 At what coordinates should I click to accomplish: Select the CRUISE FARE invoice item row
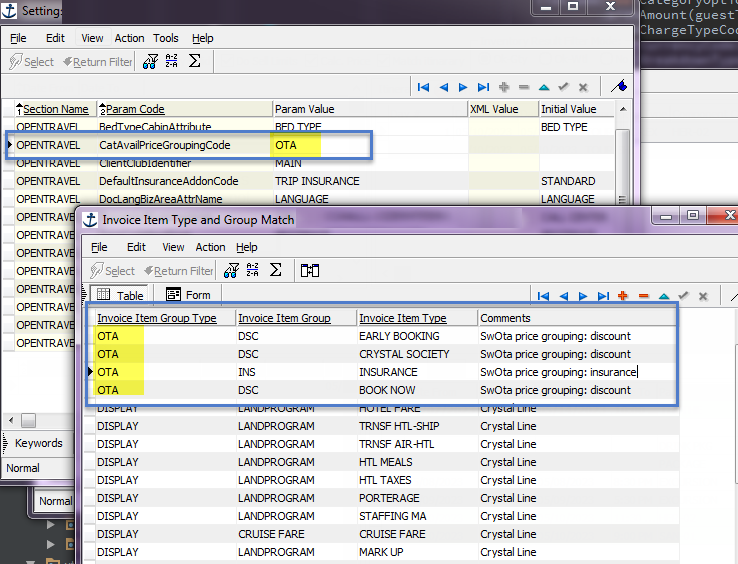point(391,534)
